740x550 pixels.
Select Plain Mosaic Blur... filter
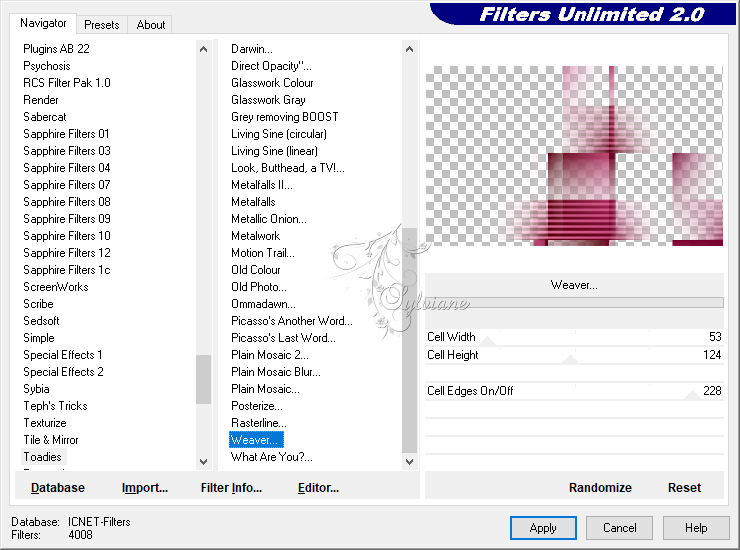tap(276, 372)
